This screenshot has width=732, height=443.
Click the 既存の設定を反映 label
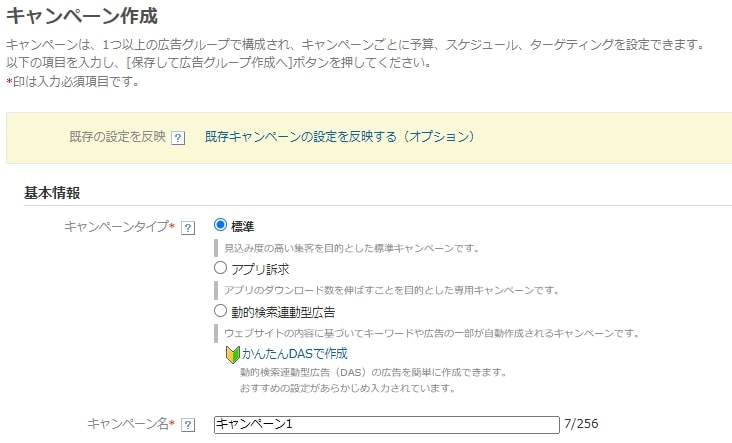pyautogui.click(x=117, y=136)
